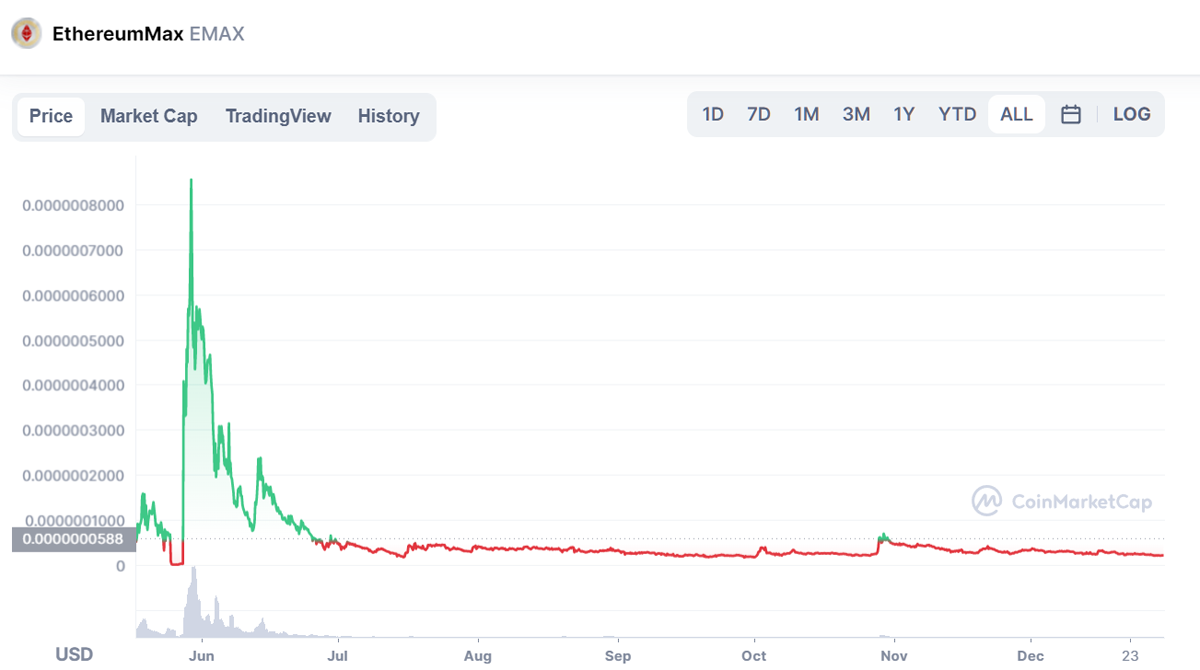Select the 1D time range
This screenshot has height=670, width=1200.
[x=713, y=114]
